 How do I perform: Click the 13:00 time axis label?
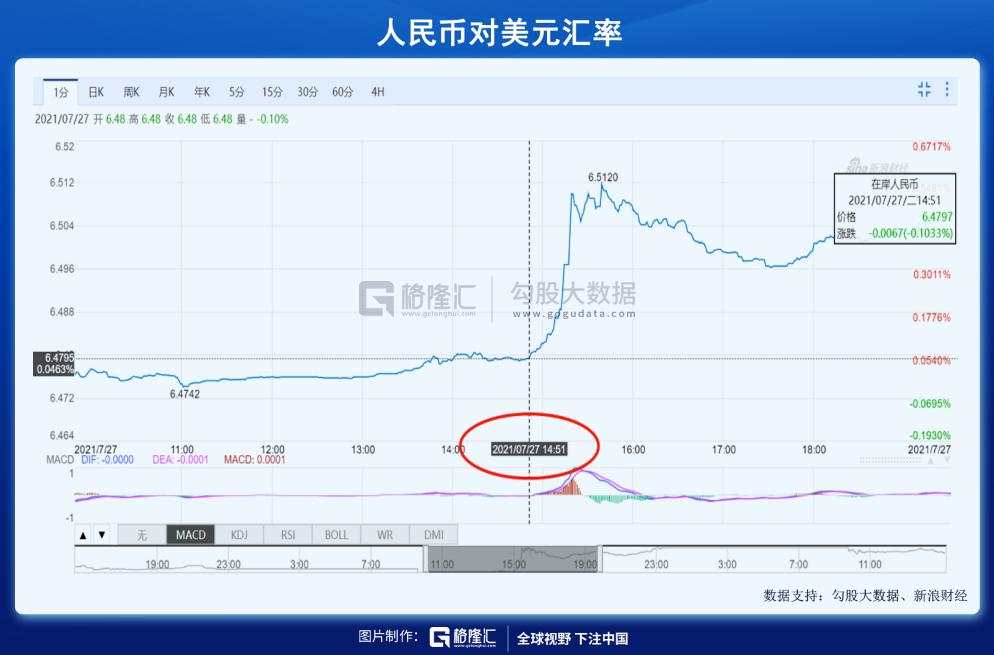coord(363,450)
